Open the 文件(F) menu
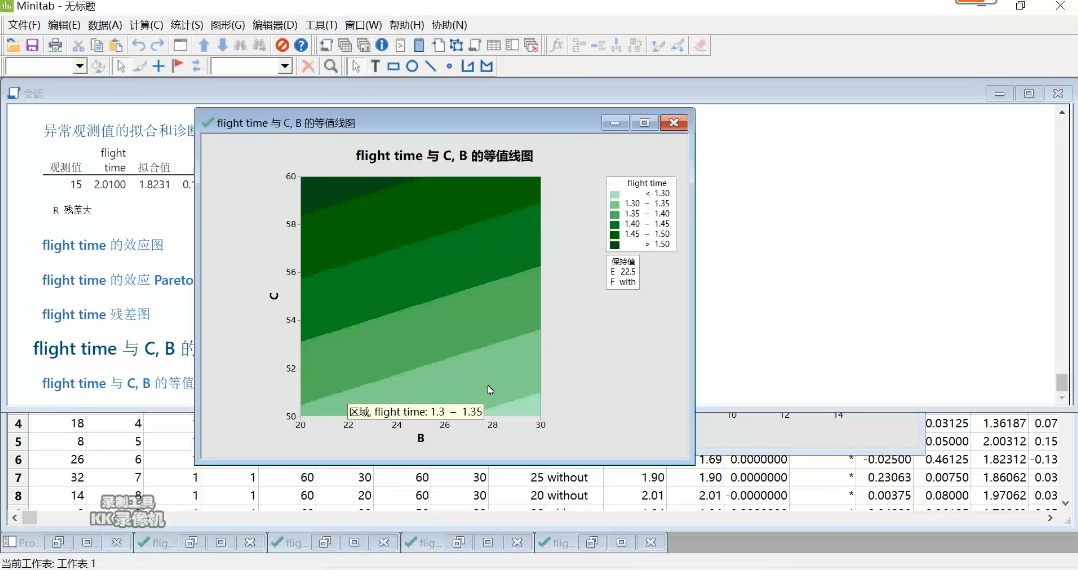Image resolution: width=1078 pixels, height=570 pixels. pos(24,25)
